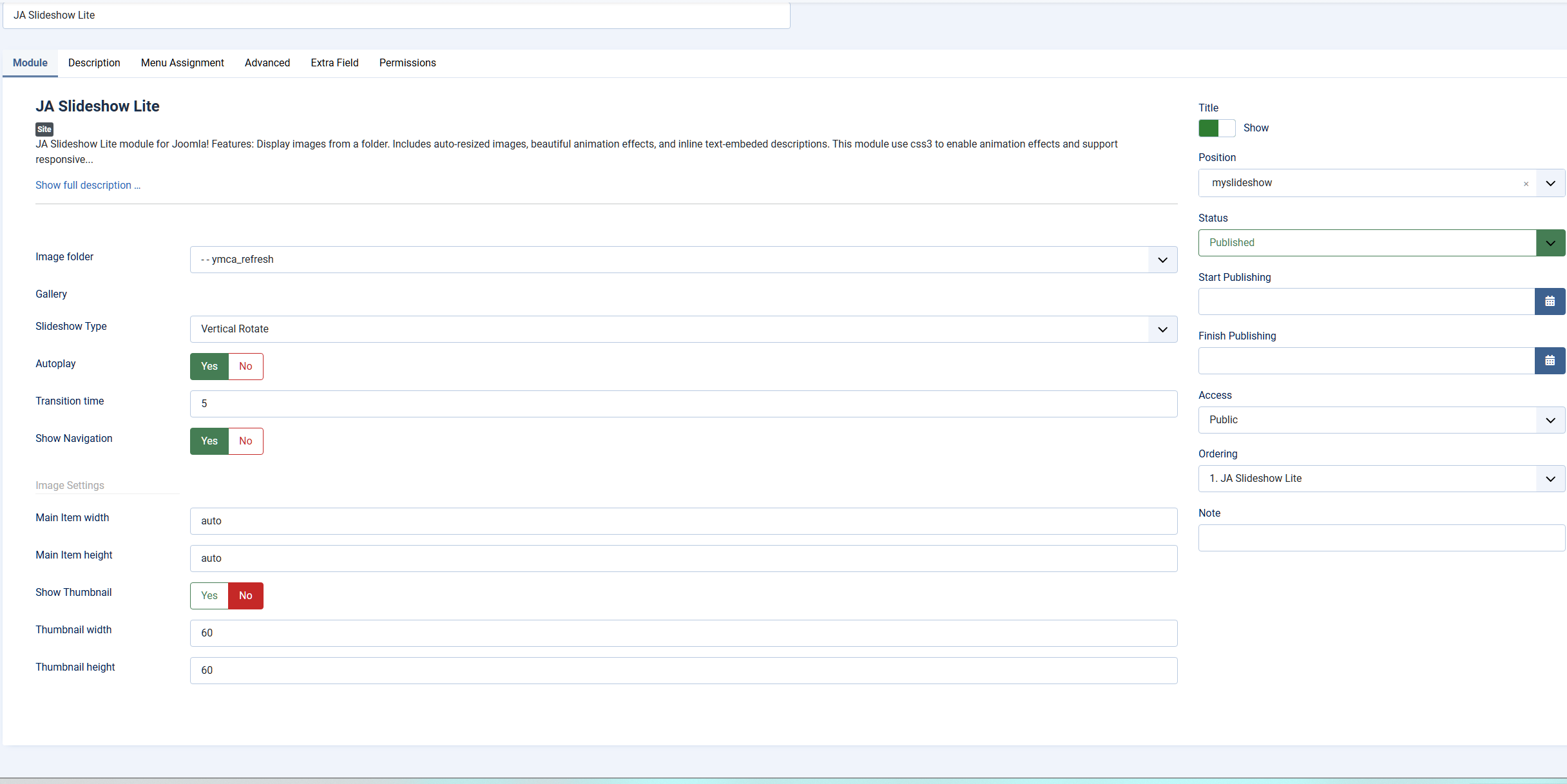
Task: Set Show Thumbnail to Yes
Action: [209, 596]
